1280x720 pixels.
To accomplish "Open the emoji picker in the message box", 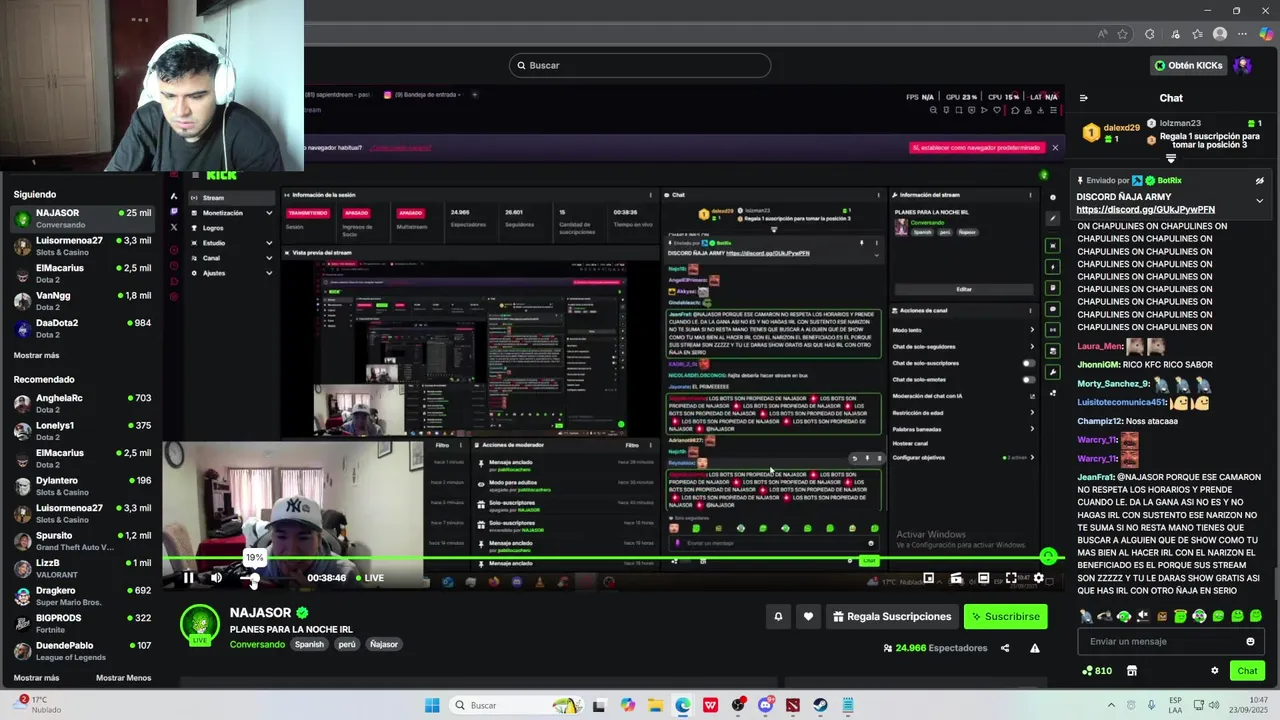I will point(1250,642).
